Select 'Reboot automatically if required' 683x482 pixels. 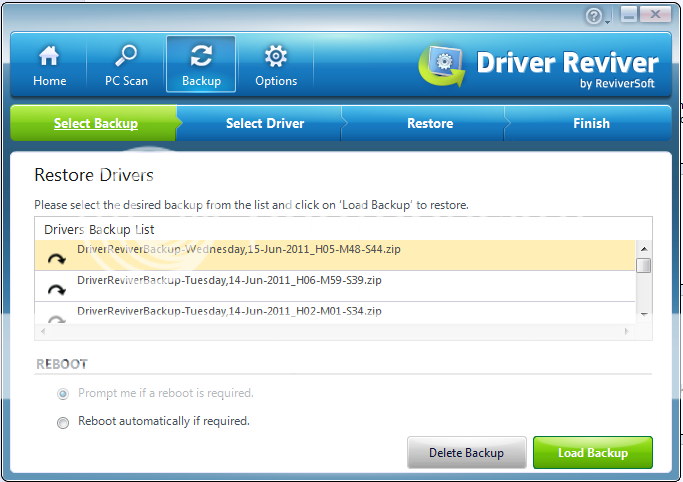click(63, 422)
